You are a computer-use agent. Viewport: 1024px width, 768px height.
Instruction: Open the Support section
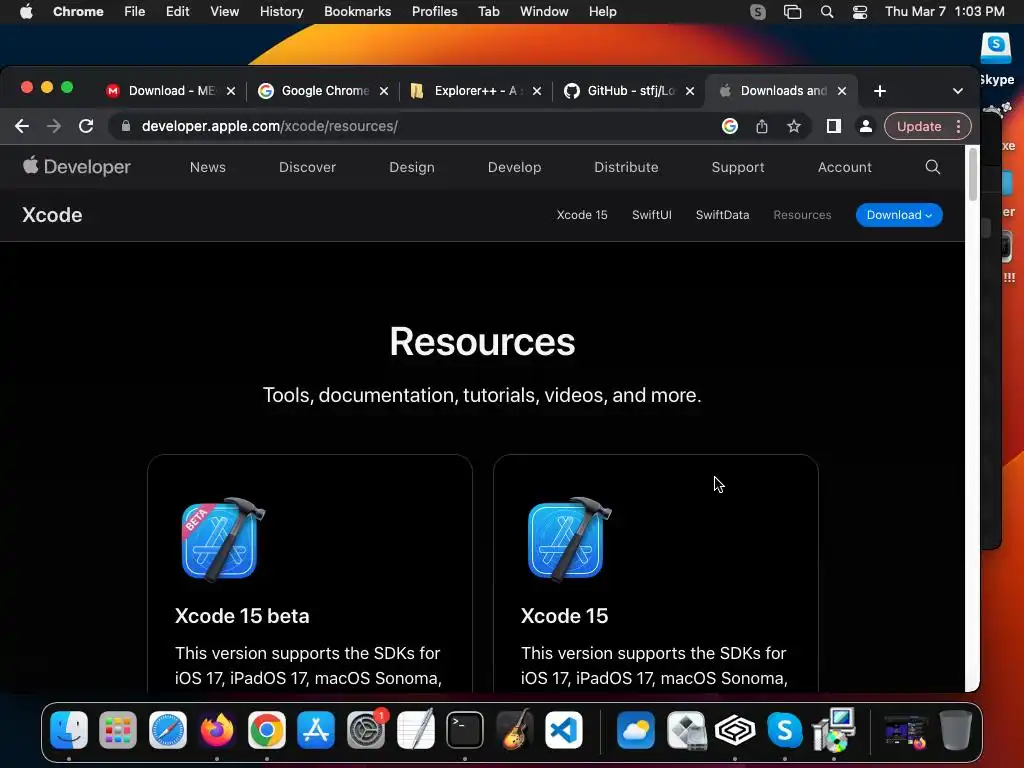(737, 167)
